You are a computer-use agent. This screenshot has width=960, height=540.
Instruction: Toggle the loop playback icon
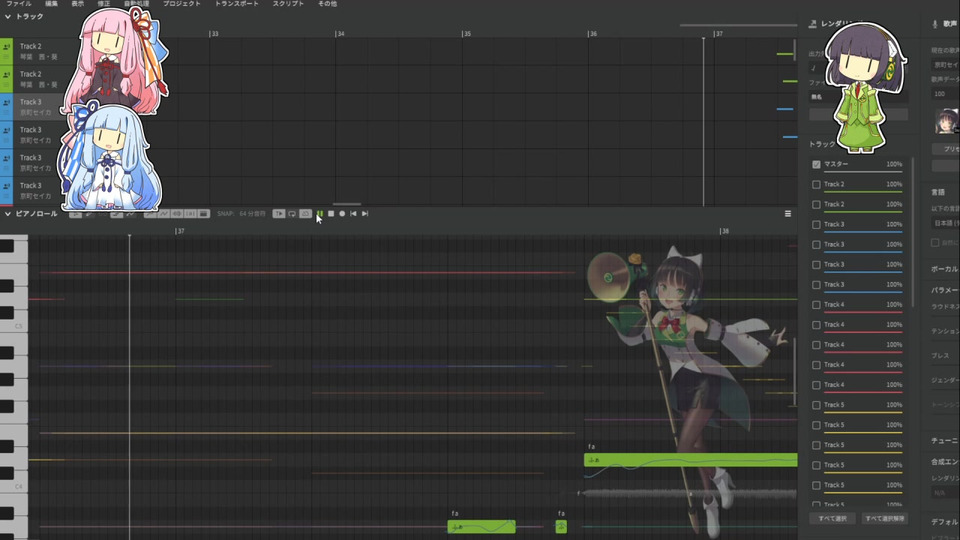292,214
